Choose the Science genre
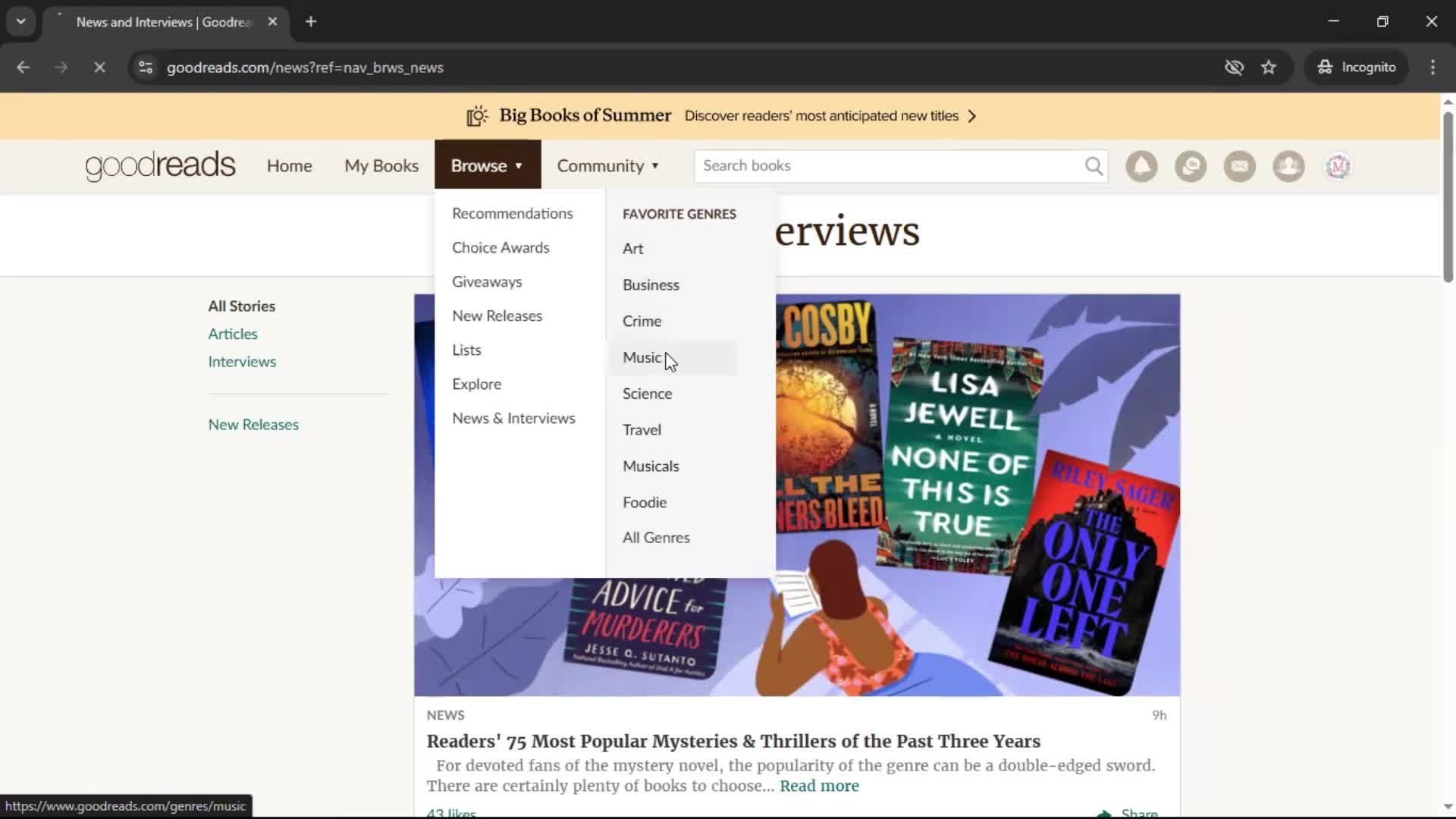The height and width of the screenshot is (819, 1456). click(x=647, y=394)
